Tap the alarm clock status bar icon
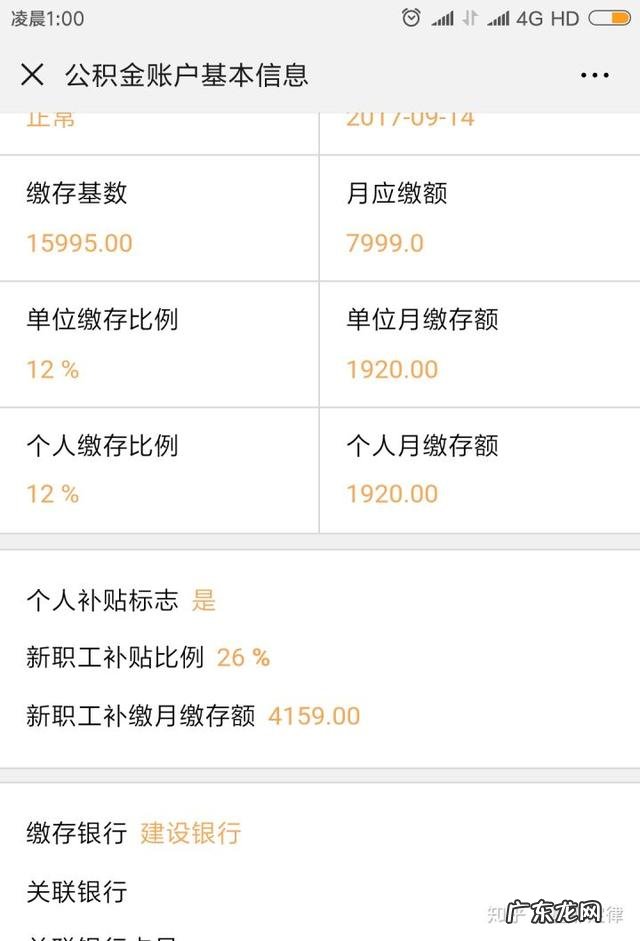The width and height of the screenshot is (640, 941). tap(408, 16)
